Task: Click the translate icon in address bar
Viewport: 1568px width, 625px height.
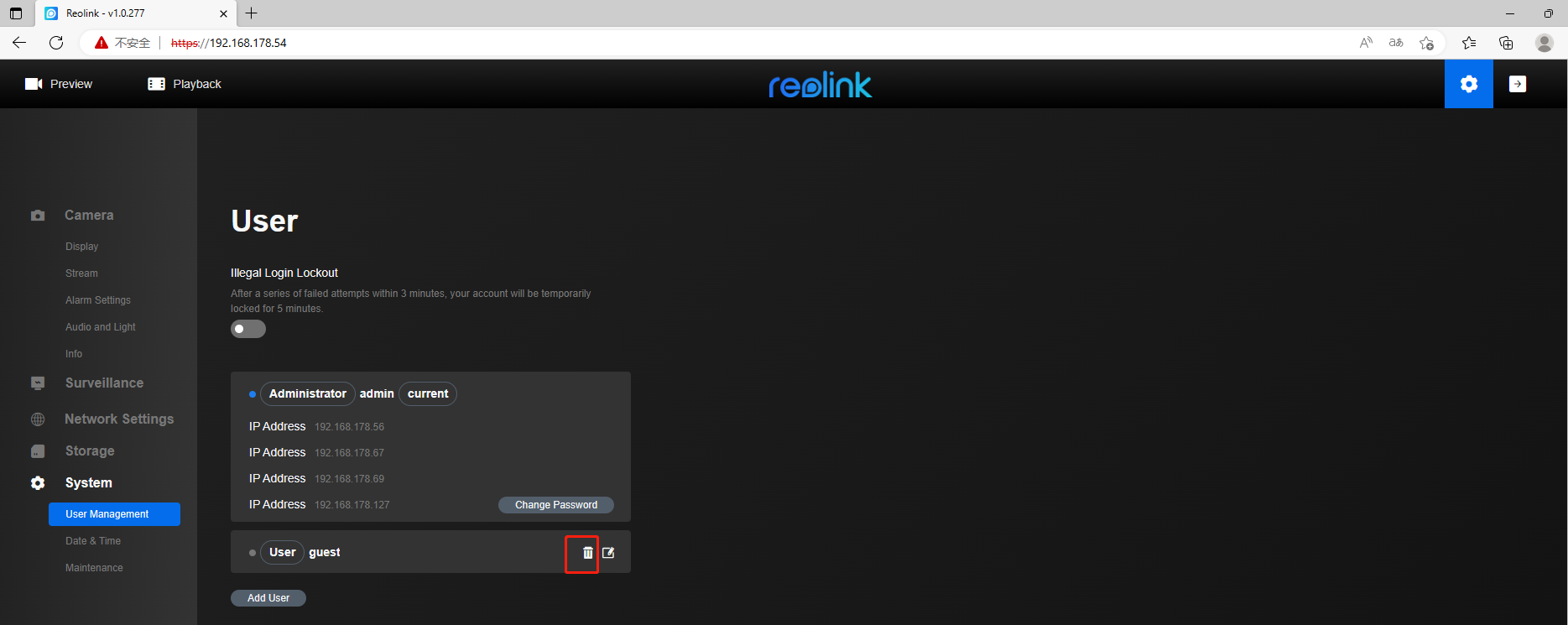Action: point(1396,43)
